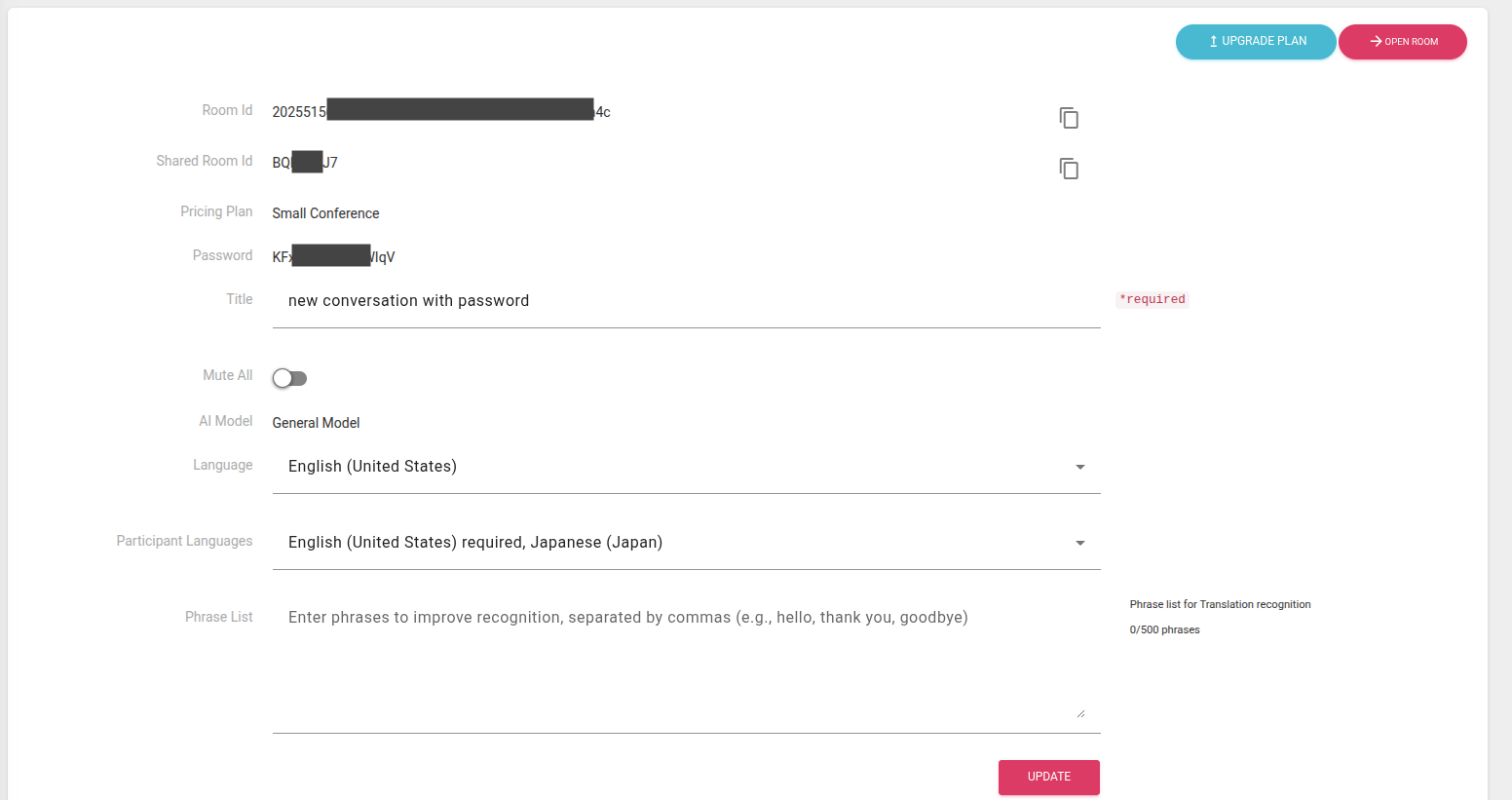Click the Phrase List textarea resize handle
1512x800 pixels.
(x=1080, y=713)
